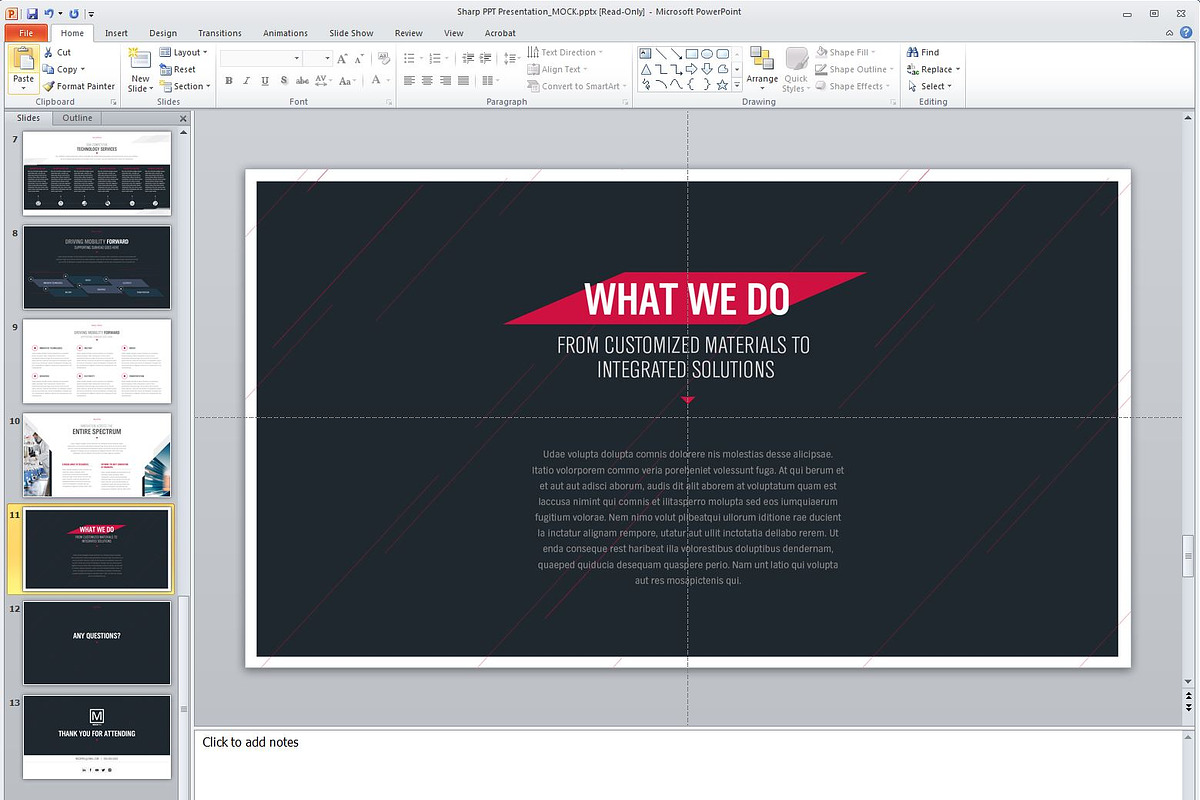Select slide 8 thumbnail
The height and width of the screenshot is (800, 1200).
pos(97,267)
